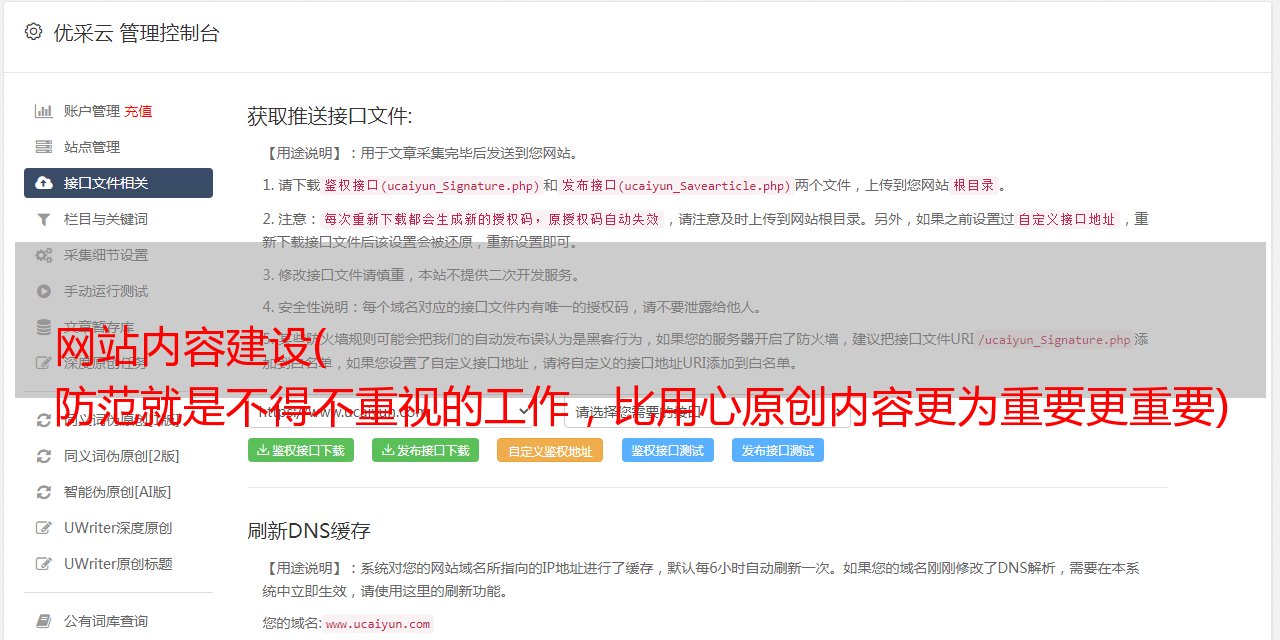The image size is (1280, 640).
Task: Open 采集细节设置 gears icon
Action: 44,255
